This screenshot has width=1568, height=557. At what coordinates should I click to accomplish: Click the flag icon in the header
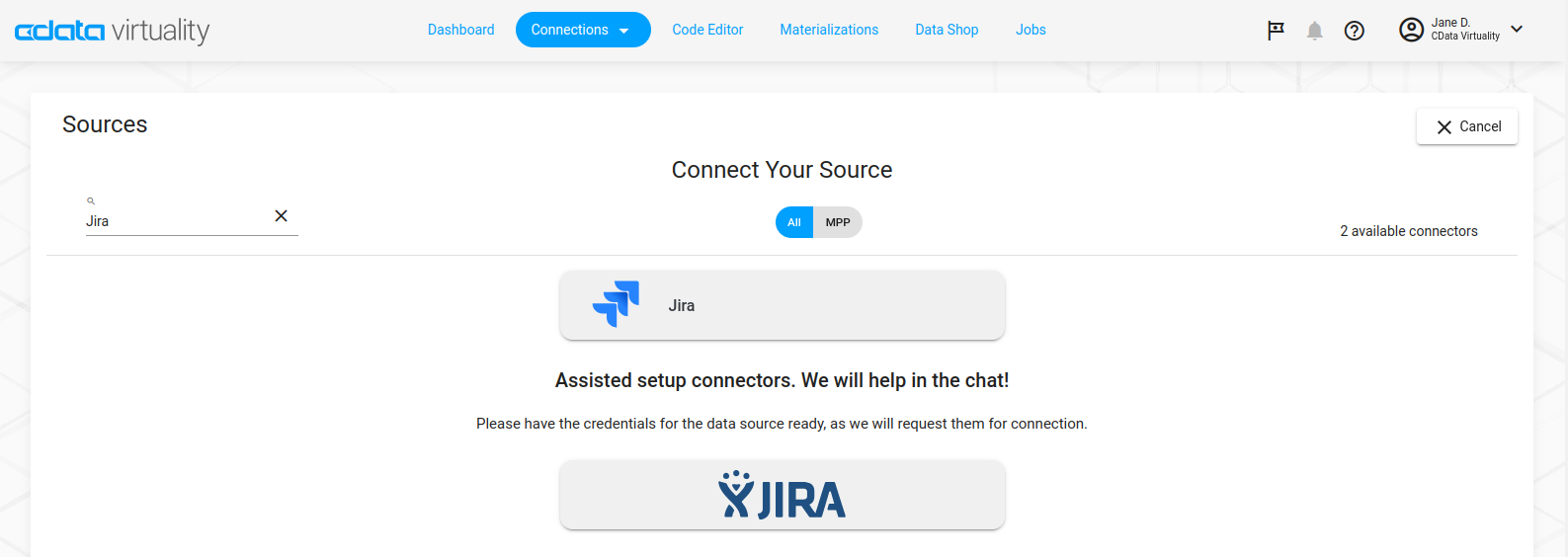click(1276, 31)
